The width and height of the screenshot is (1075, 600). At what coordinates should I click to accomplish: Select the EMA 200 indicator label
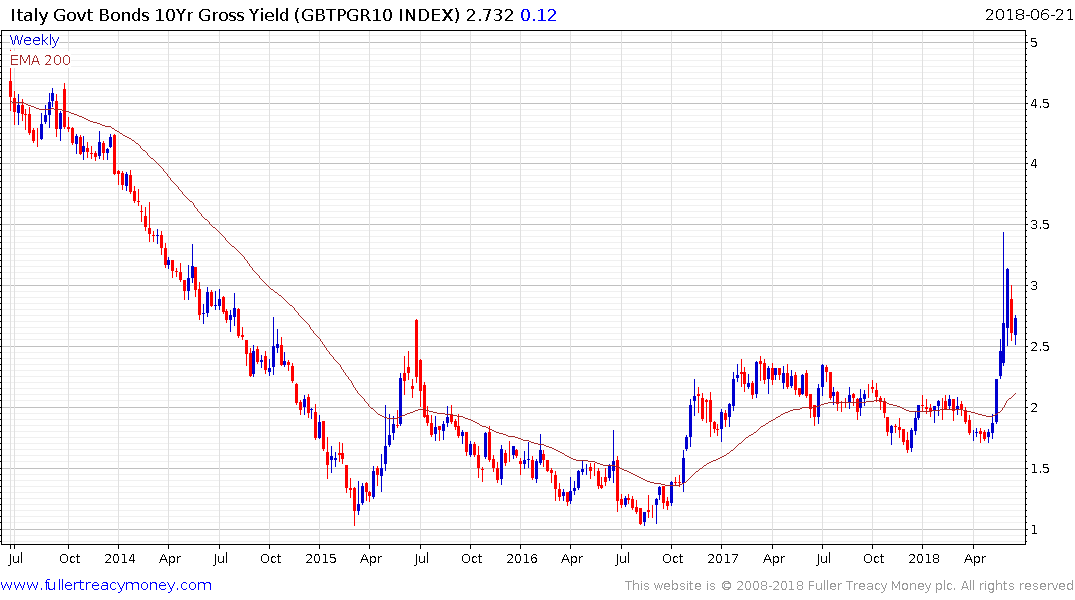pos(40,59)
